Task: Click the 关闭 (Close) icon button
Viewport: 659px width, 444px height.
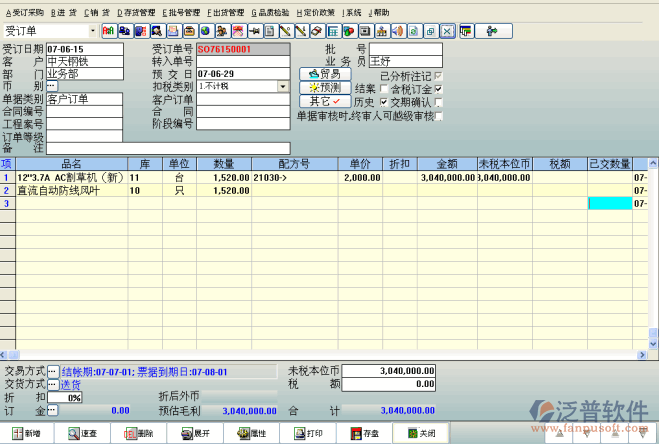Action: pyautogui.click(x=421, y=434)
